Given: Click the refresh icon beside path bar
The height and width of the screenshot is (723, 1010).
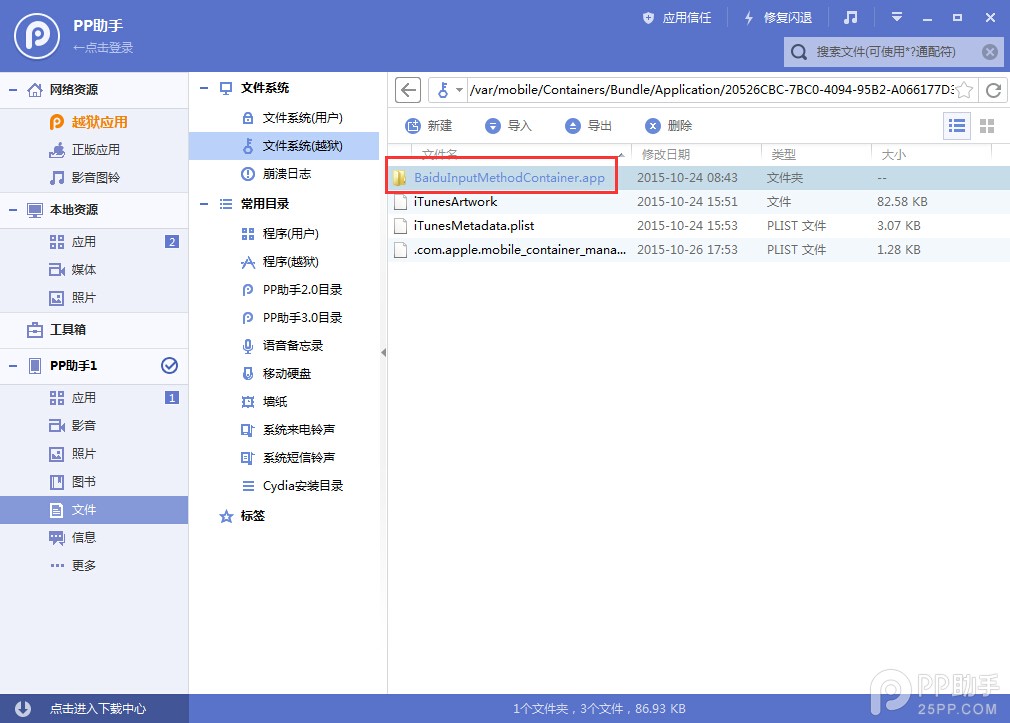Looking at the screenshot, I should 993,90.
